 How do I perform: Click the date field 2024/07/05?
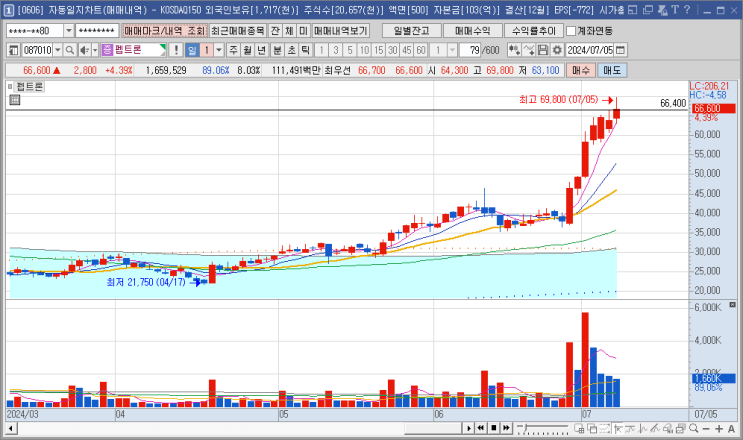point(590,50)
